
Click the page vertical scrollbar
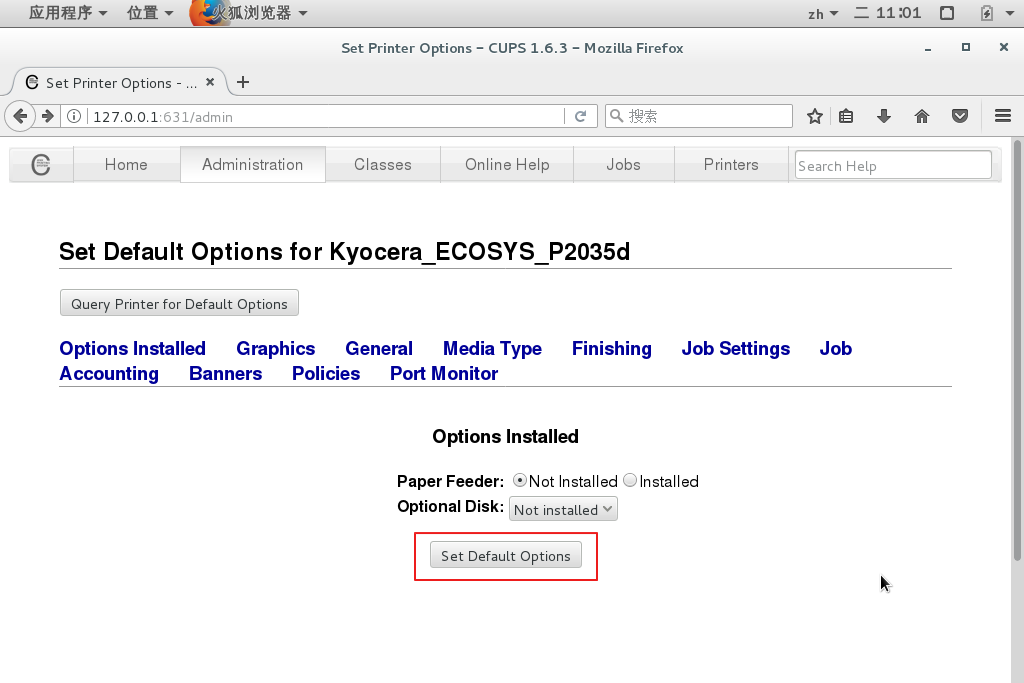tap(1017, 350)
